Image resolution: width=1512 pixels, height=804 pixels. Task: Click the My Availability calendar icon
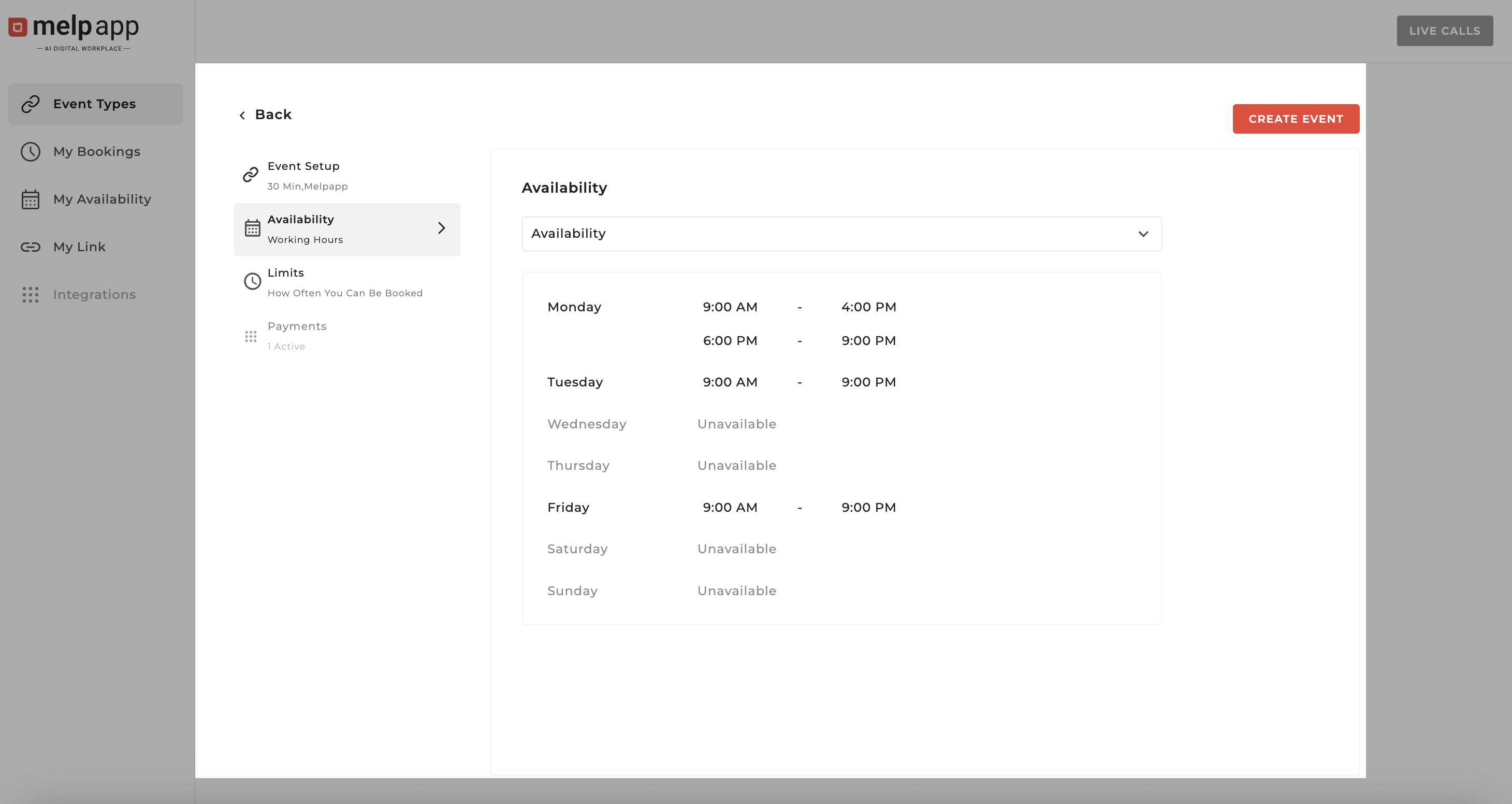31,199
